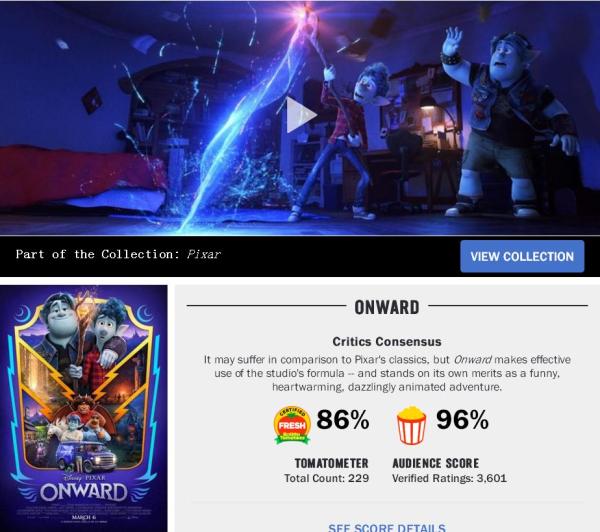Viewport: 600px width, 532px height.
Task: Expand SEE SCORE DETAILS
Action: point(387,527)
